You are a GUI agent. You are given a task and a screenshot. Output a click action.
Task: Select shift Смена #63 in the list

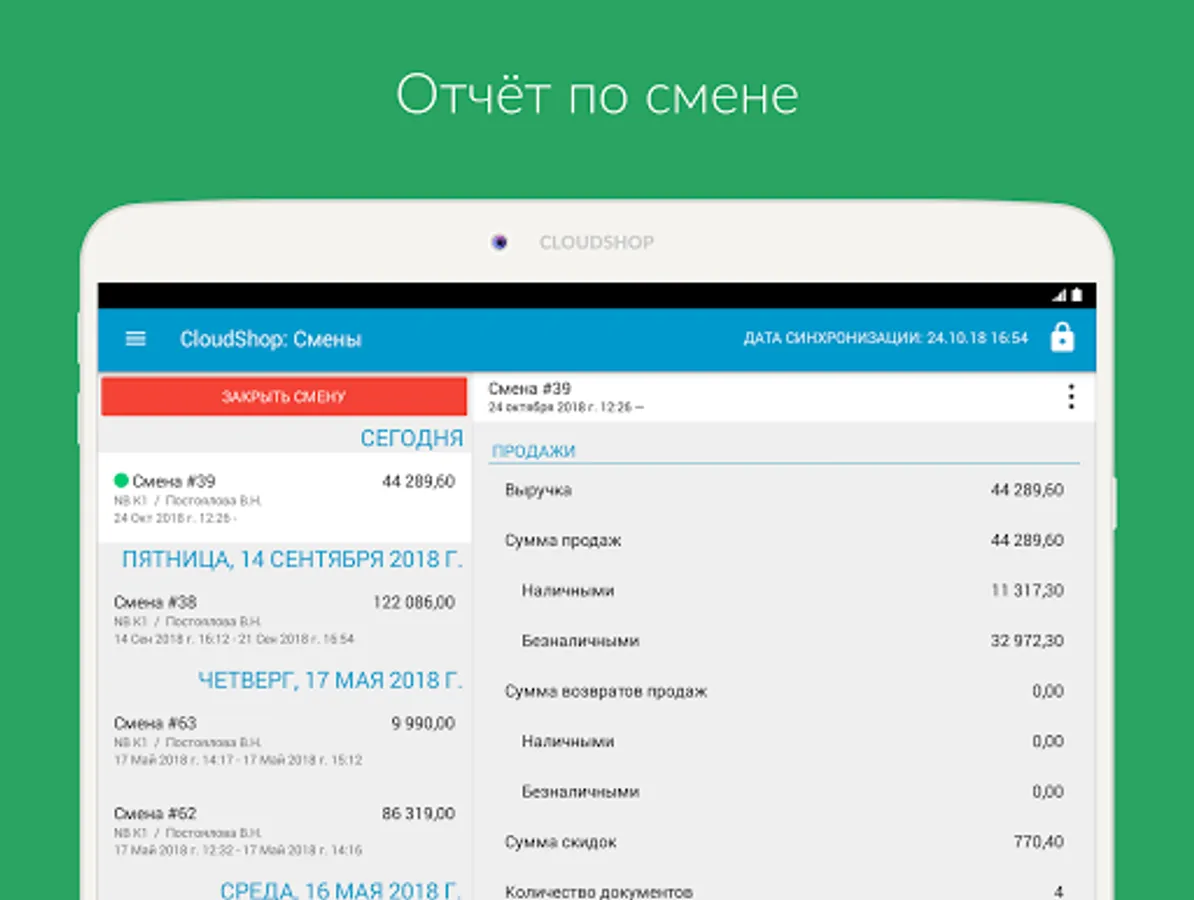(284, 740)
